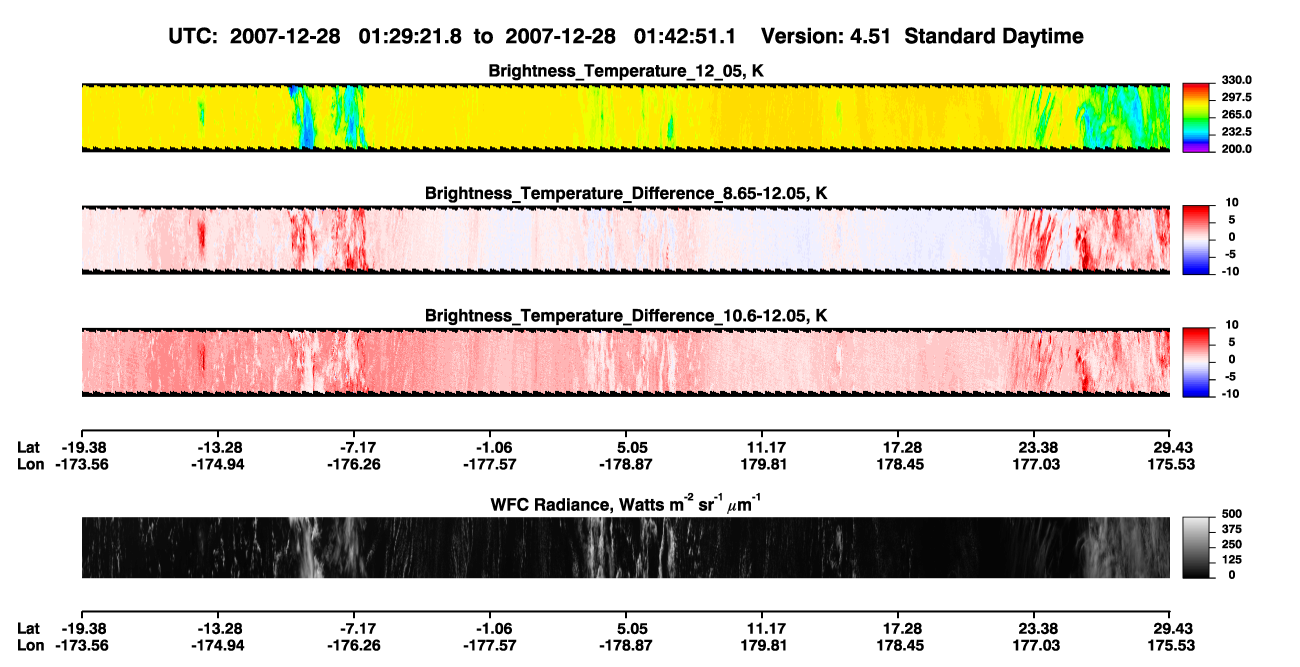
Task: Click the 'Lat' label of the axis under WFC Radiance
Action: point(29,629)
